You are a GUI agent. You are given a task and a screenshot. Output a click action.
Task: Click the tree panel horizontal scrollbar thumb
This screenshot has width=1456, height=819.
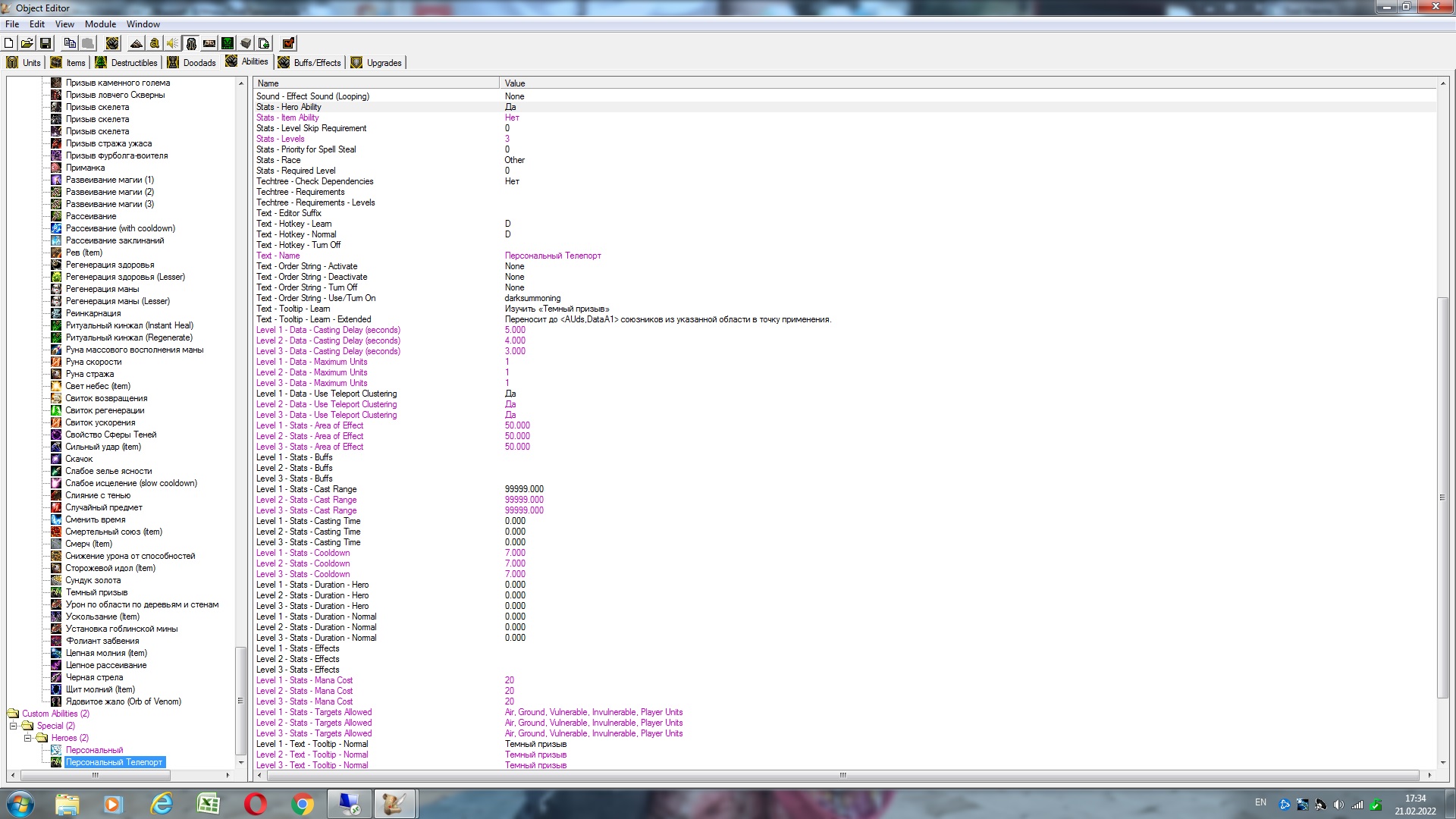[96, 775]
